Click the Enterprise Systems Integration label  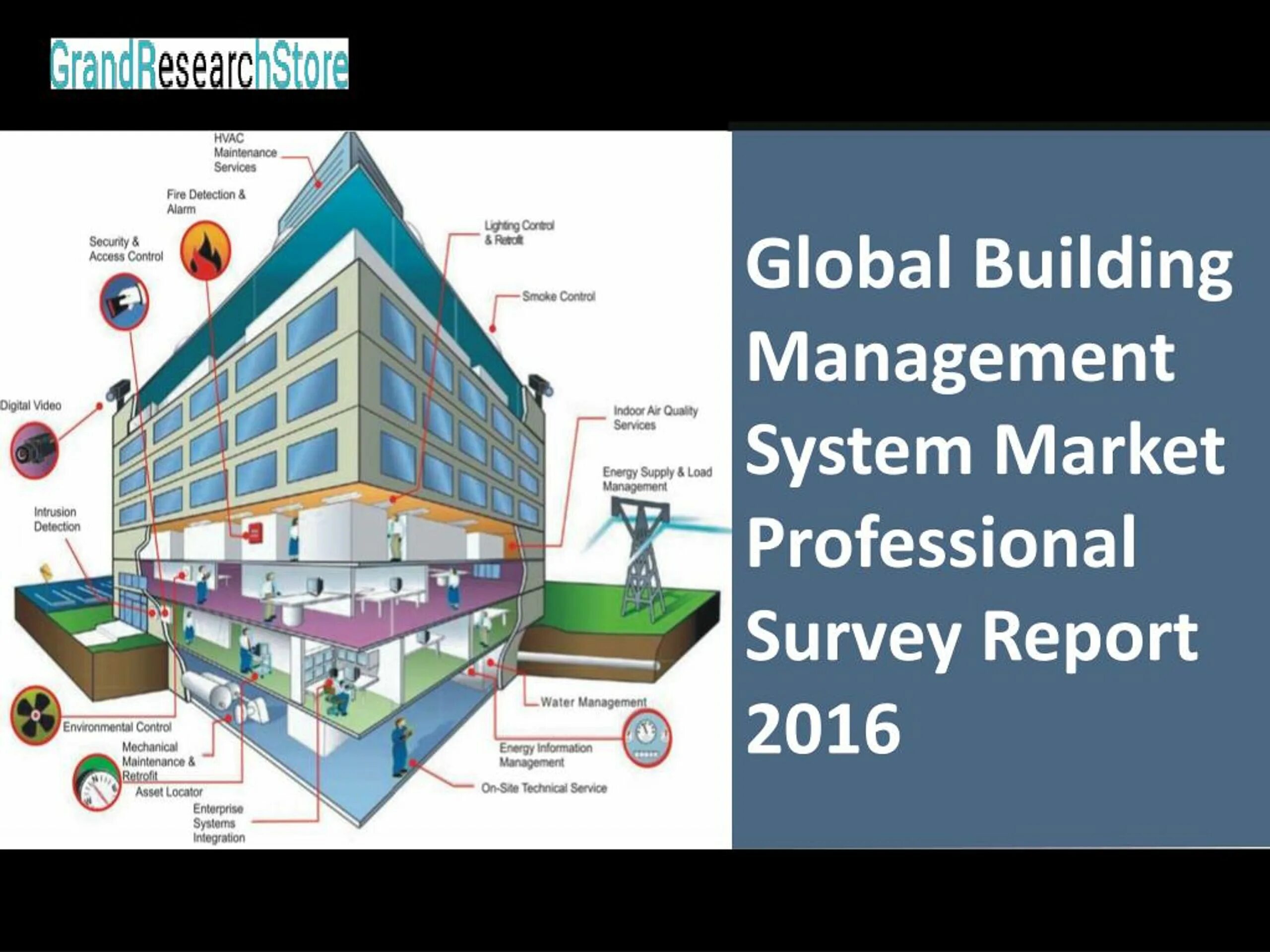click(x=218, y=823)
